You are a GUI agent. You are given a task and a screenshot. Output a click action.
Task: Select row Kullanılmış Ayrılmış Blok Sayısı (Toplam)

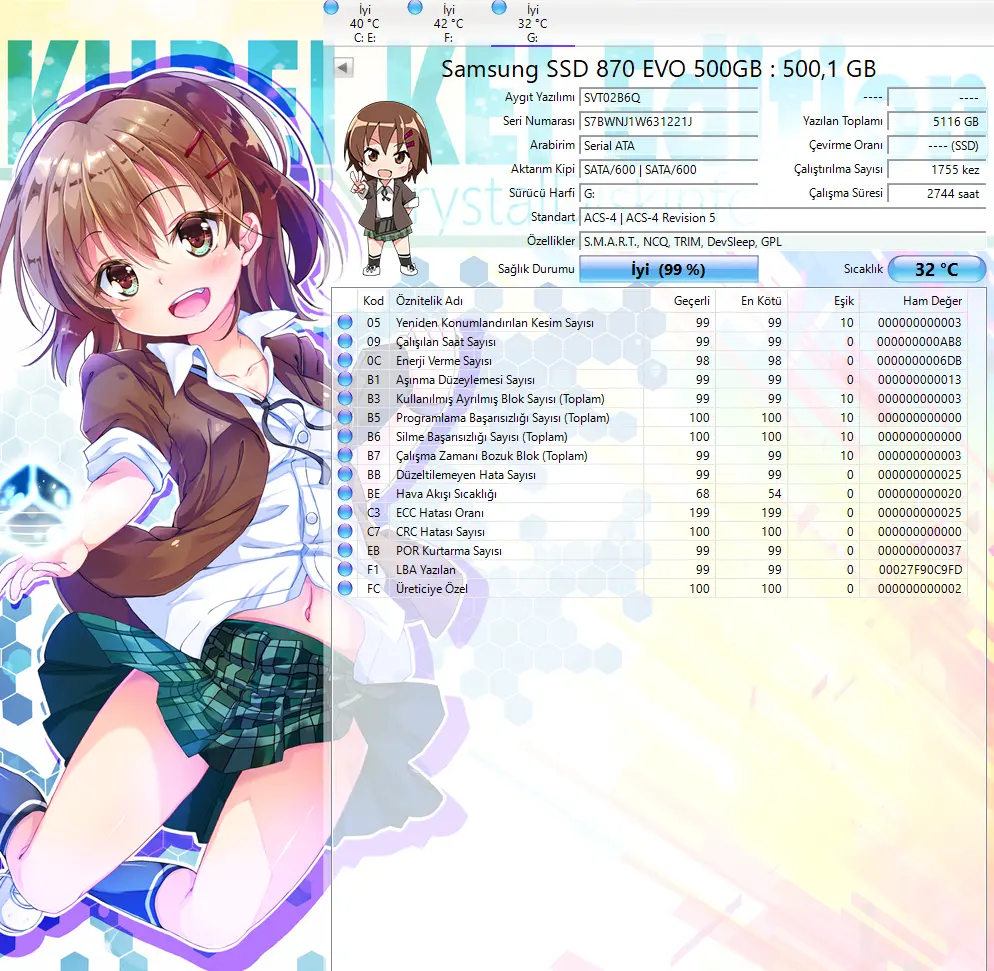(x=650, y=399)
